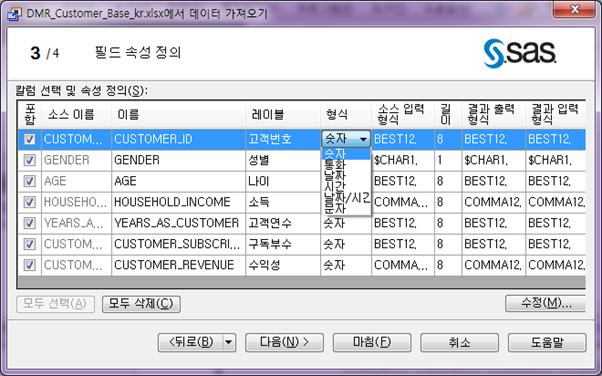602x376 pixels.
Task: Click 숫자 format cell in YEARS_AS_CUSTOMER row
Action: (346, 224)
